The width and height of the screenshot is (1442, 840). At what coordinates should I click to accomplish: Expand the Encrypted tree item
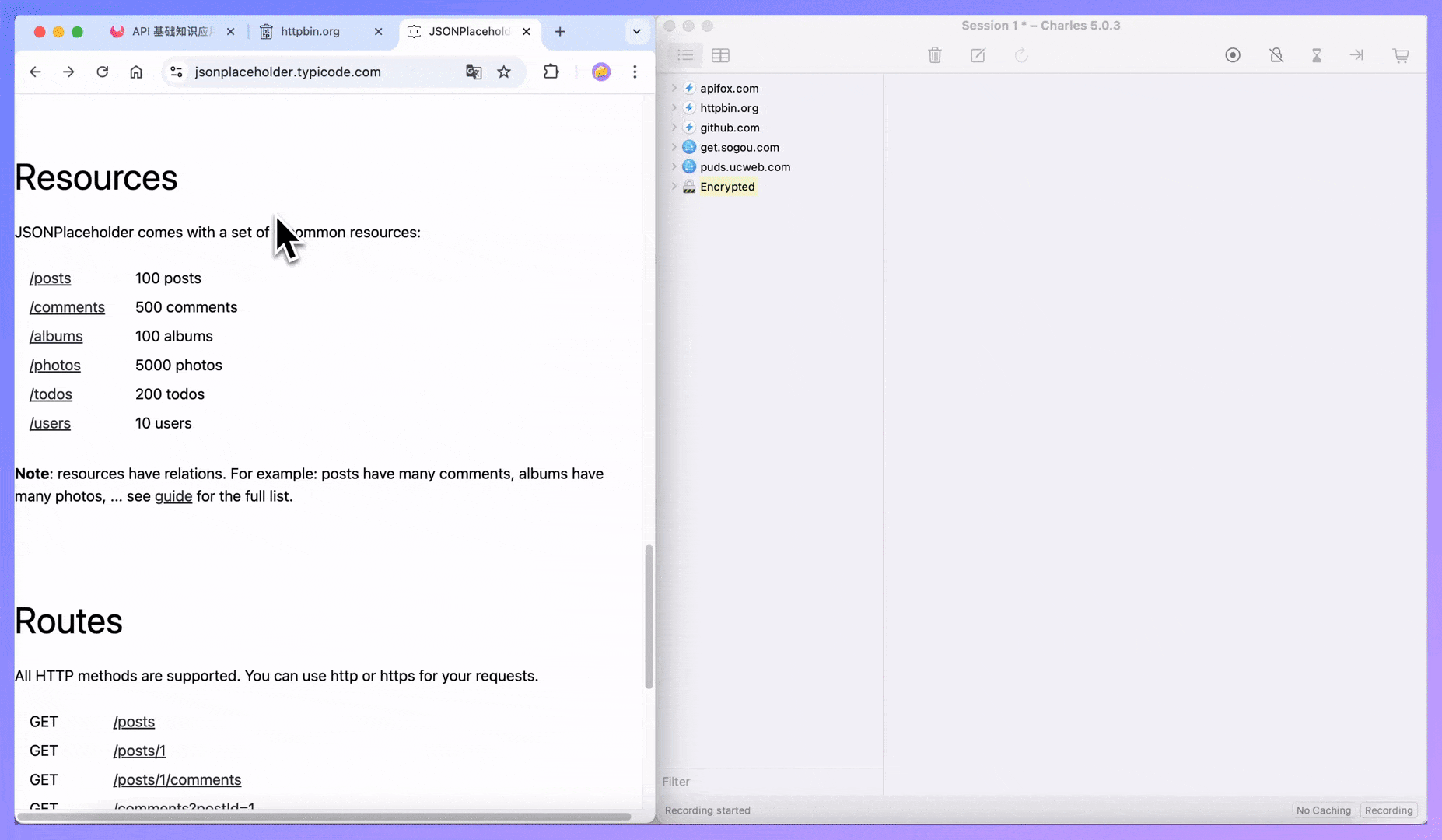point(674,187)
